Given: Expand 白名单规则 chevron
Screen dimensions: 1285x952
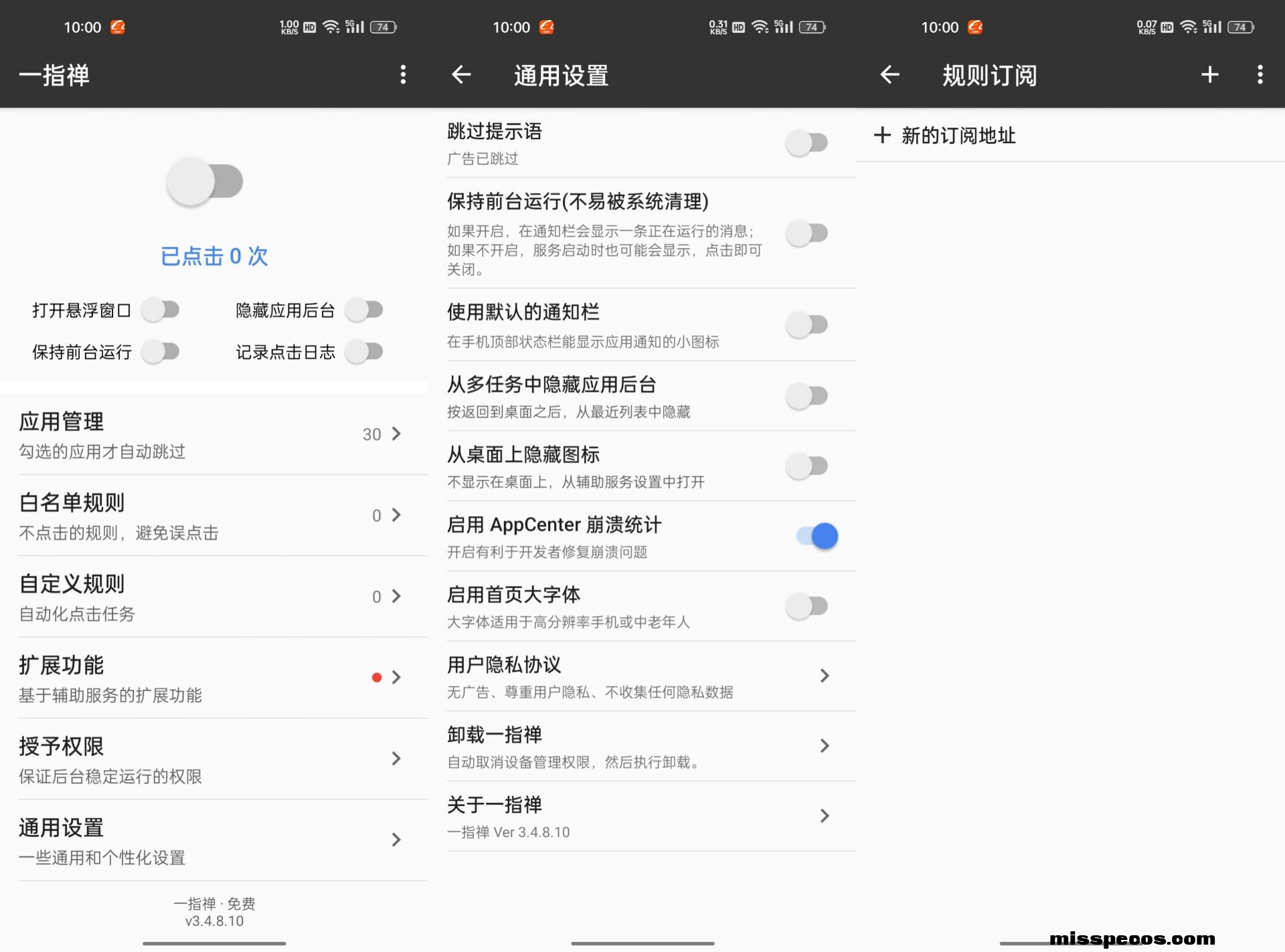Looking at the screenshot, I should click(x=397, y=515).
